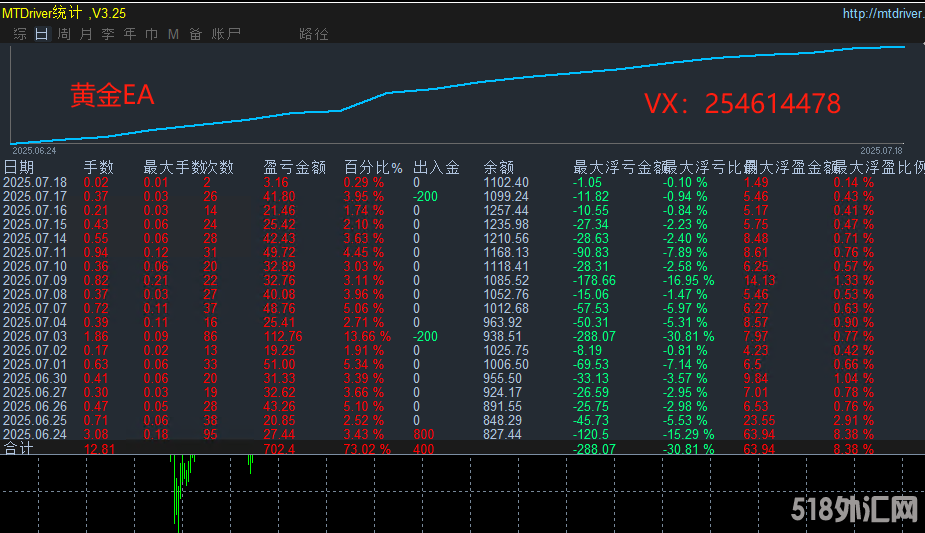Select the 2025.07.03 row with 112.76 profit
925x533 pixels.
point(35,337)
